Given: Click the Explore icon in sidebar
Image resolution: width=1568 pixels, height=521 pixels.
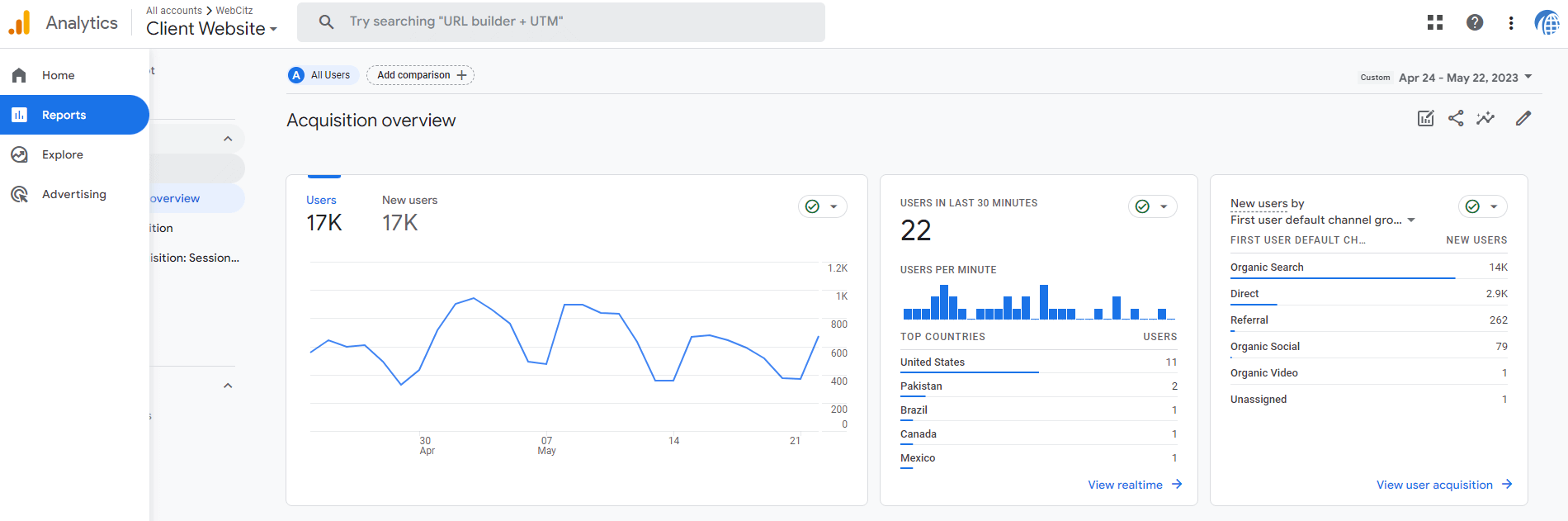Looking at the screenshot, I should [19, 154].
